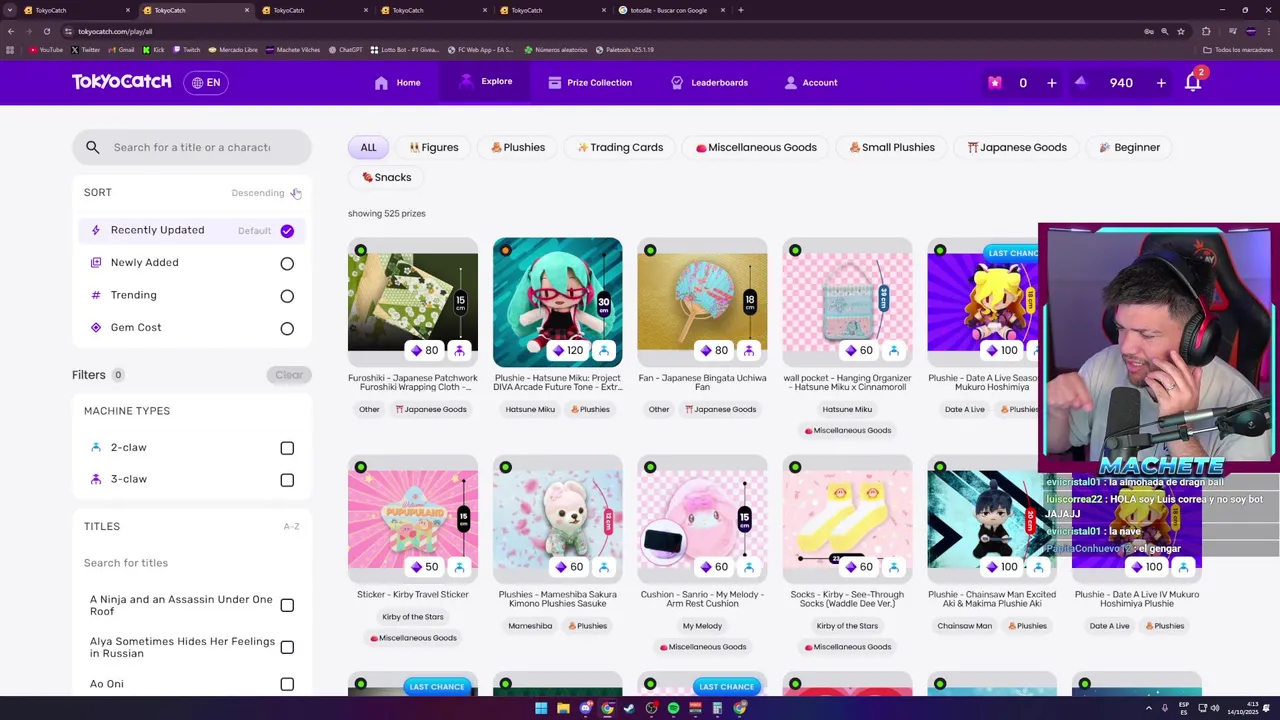Click the claw icon on Kirby sticker card
The height and width of the screenshot is (720, 1280).
point(459,567)
